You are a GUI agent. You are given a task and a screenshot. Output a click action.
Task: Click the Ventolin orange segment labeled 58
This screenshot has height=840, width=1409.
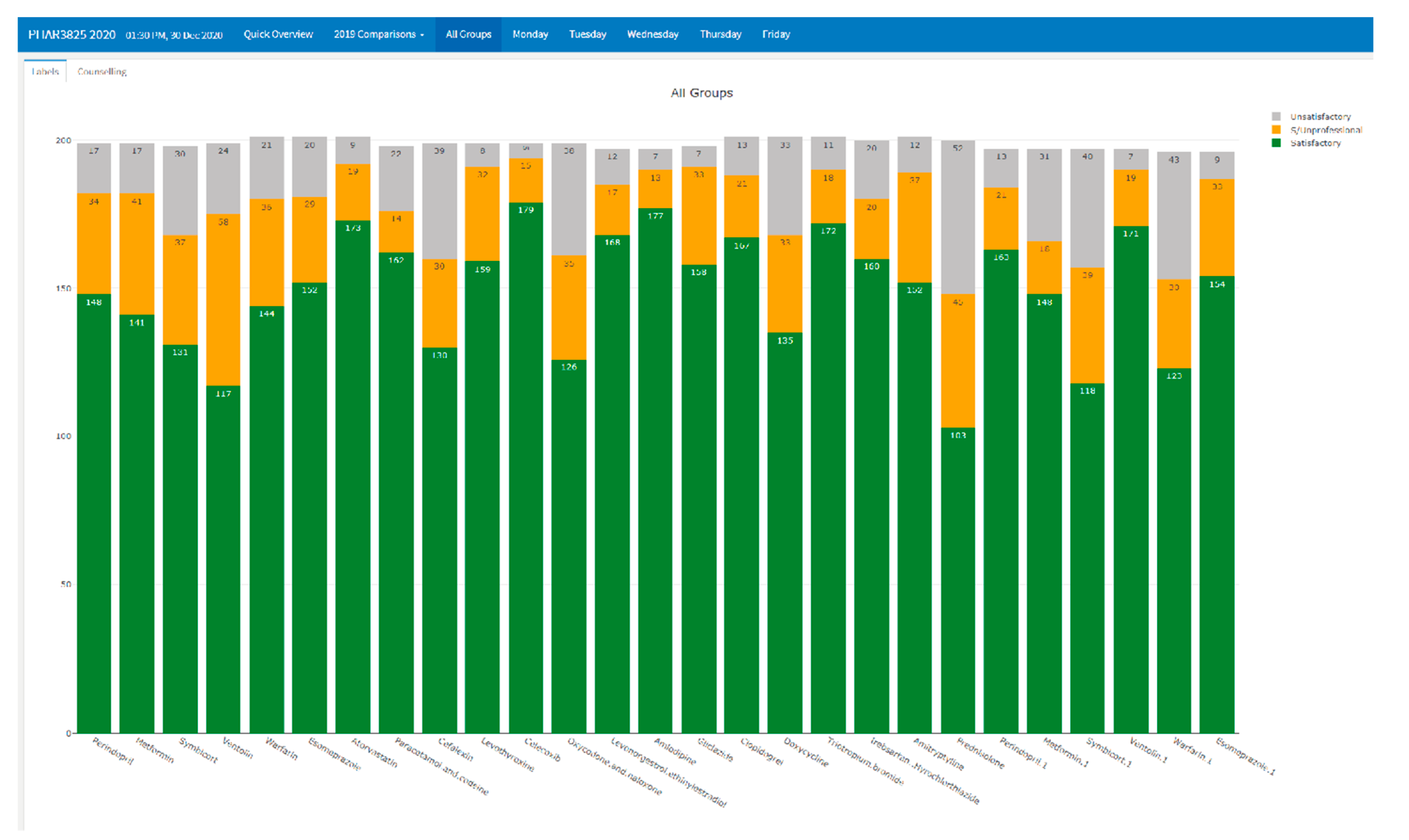point(223,300)
